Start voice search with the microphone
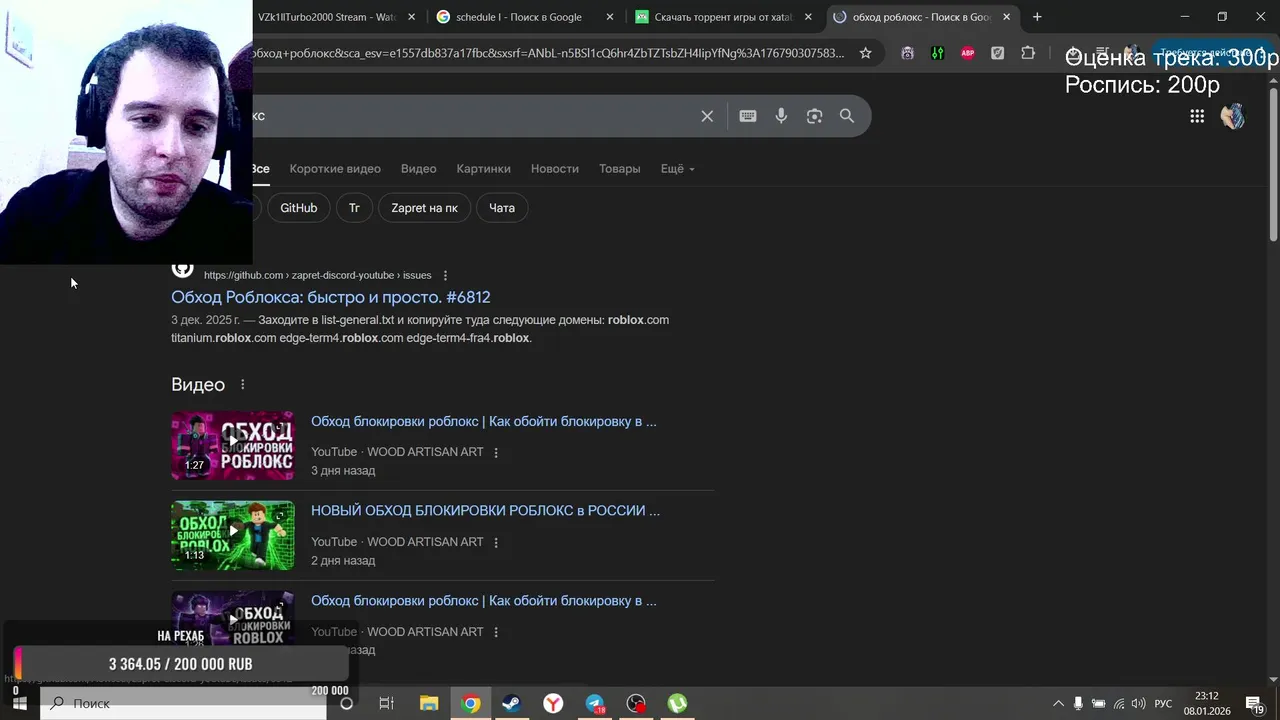This screenshot has height=720, width=1280. (x=781, y=116)
